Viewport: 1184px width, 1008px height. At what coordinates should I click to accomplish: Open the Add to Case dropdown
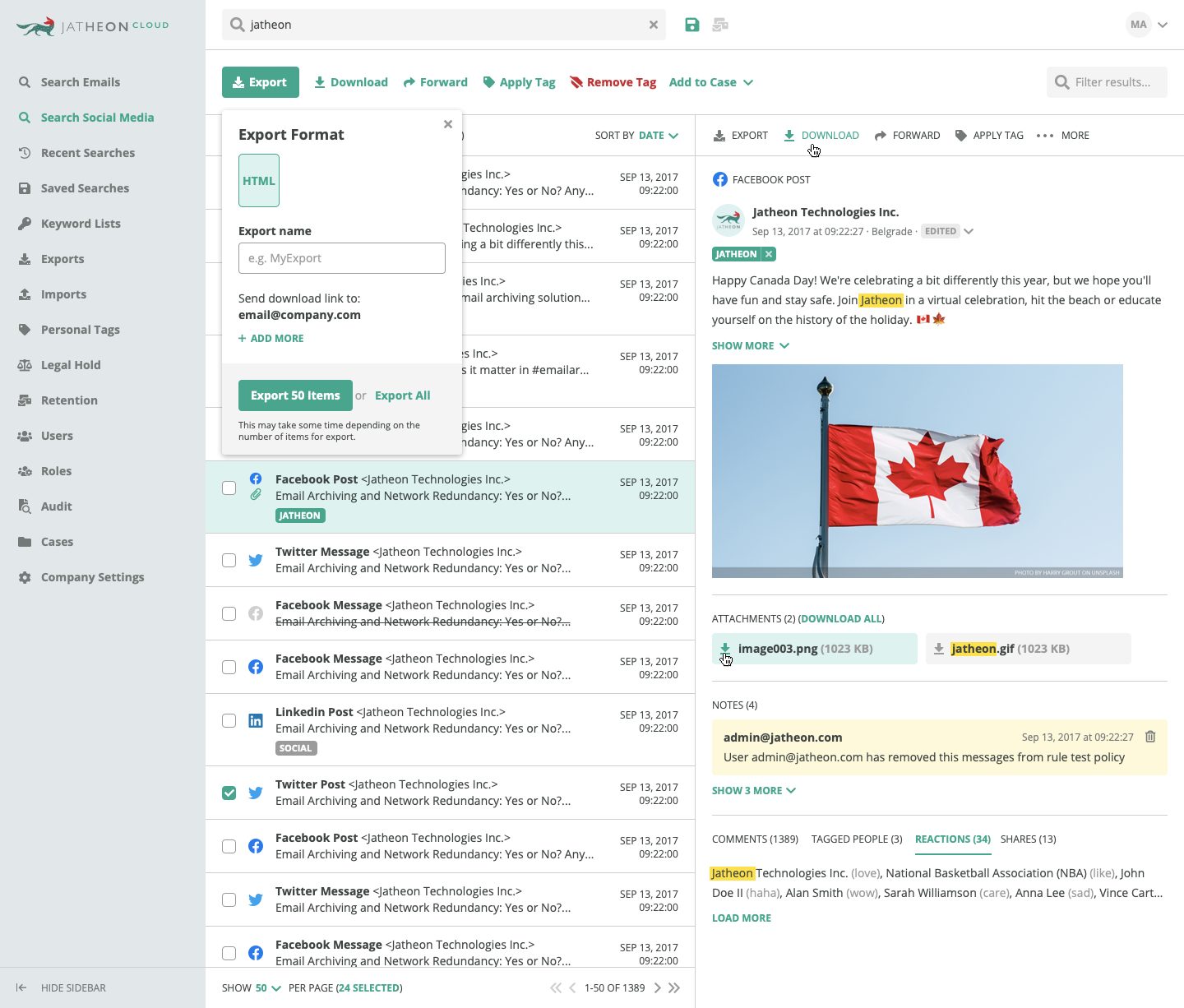point(711,82)
